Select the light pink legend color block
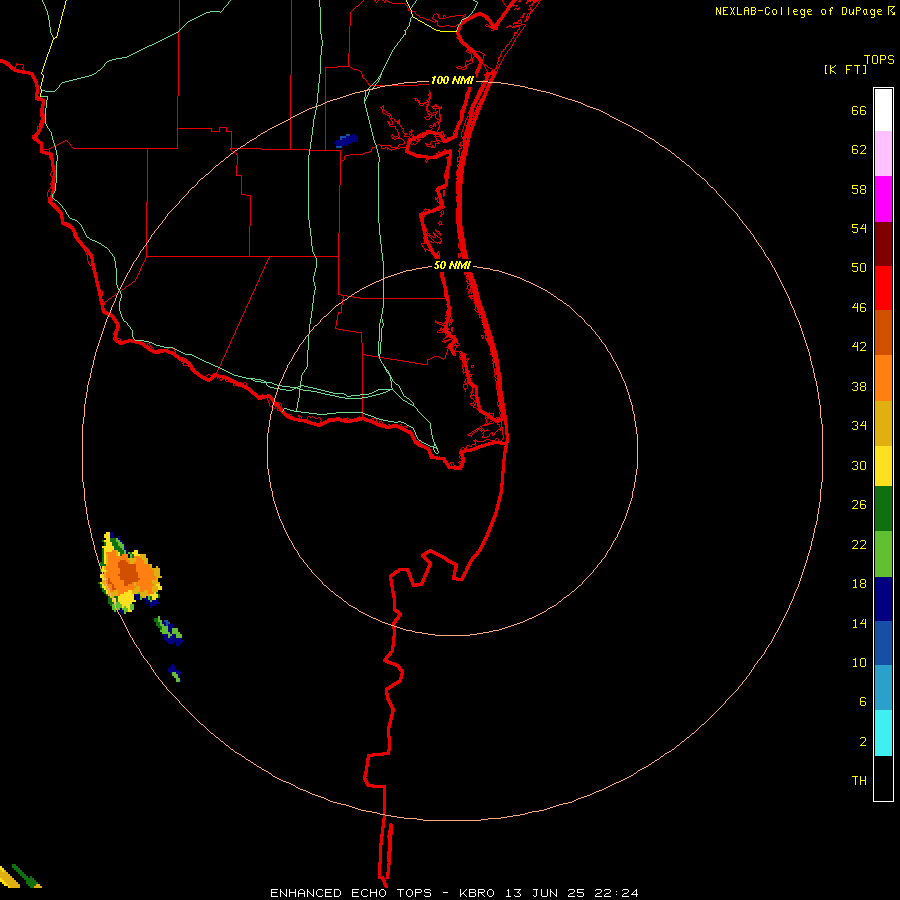The height and width of the screenshot is (900, 900). [x=883, y=153]
